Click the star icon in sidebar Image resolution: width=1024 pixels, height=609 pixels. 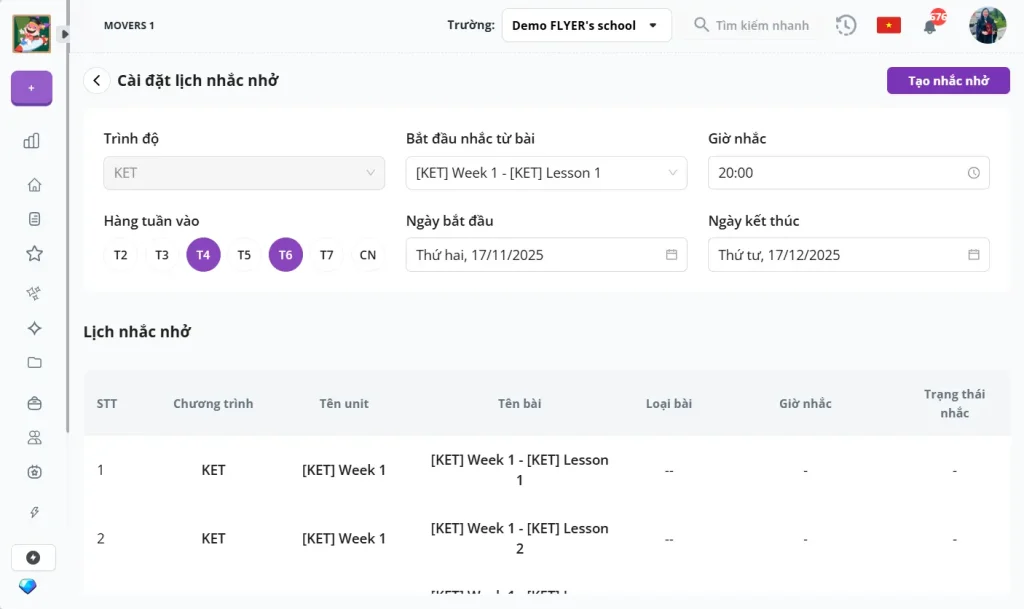click(x=34, y=253)
